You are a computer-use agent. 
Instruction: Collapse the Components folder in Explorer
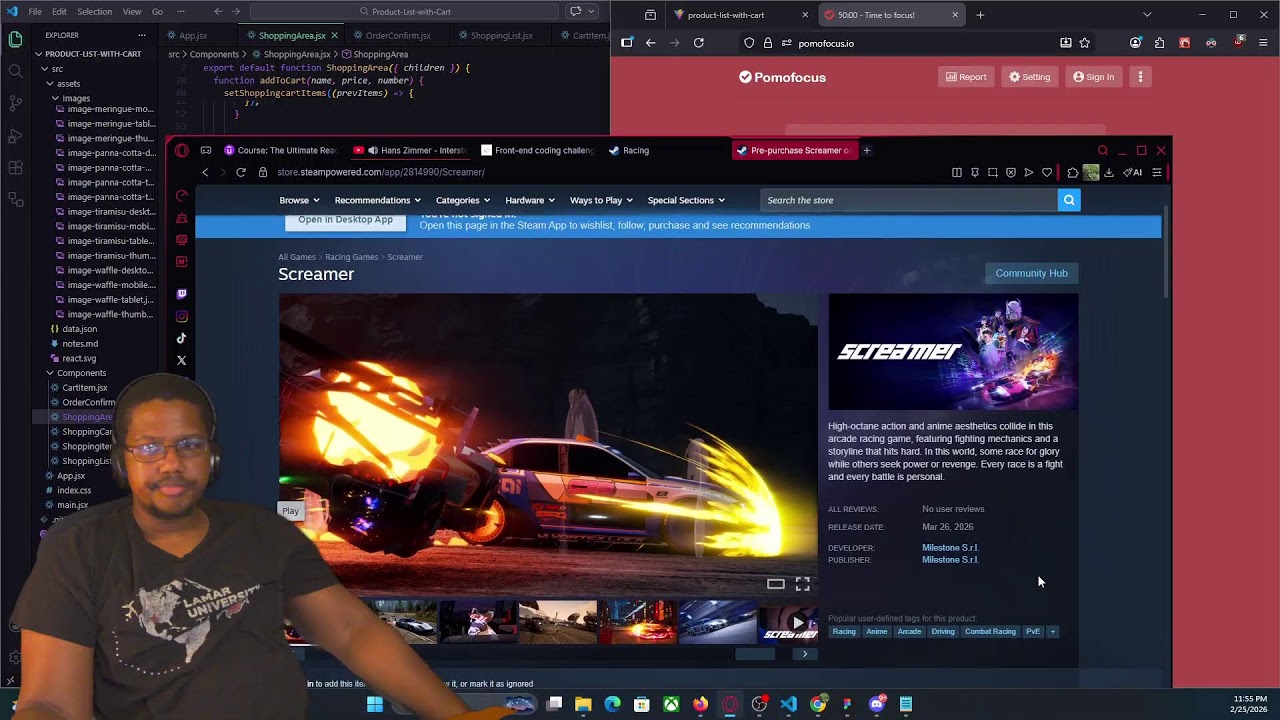pos(49,373)
